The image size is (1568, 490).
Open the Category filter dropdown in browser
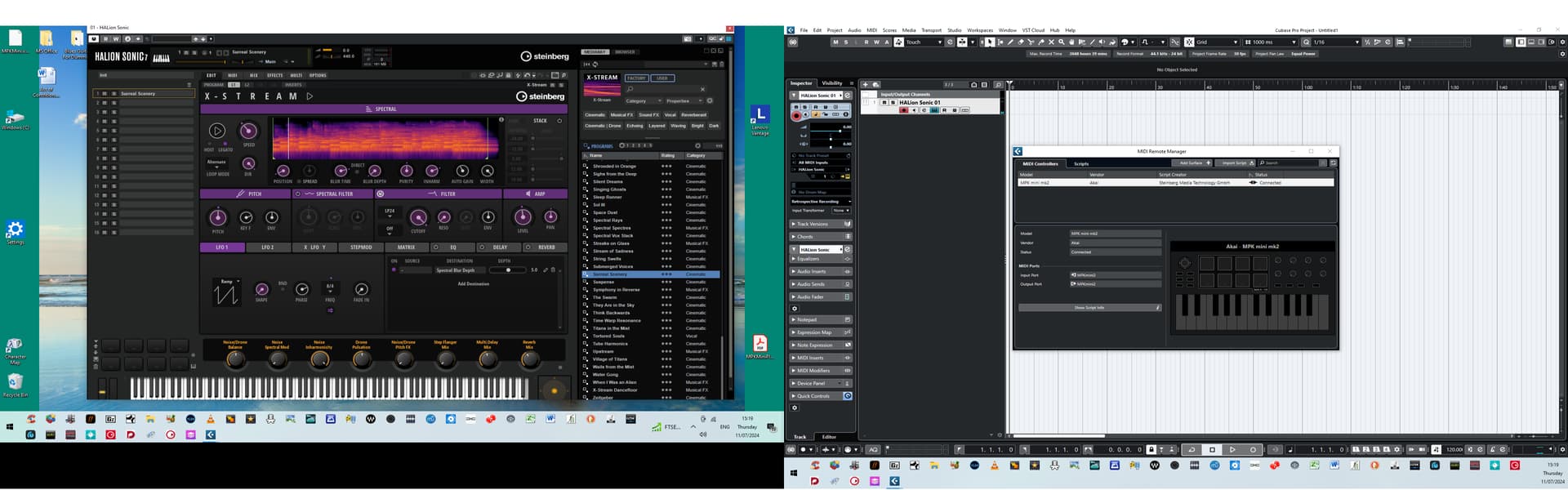[644, 101]
